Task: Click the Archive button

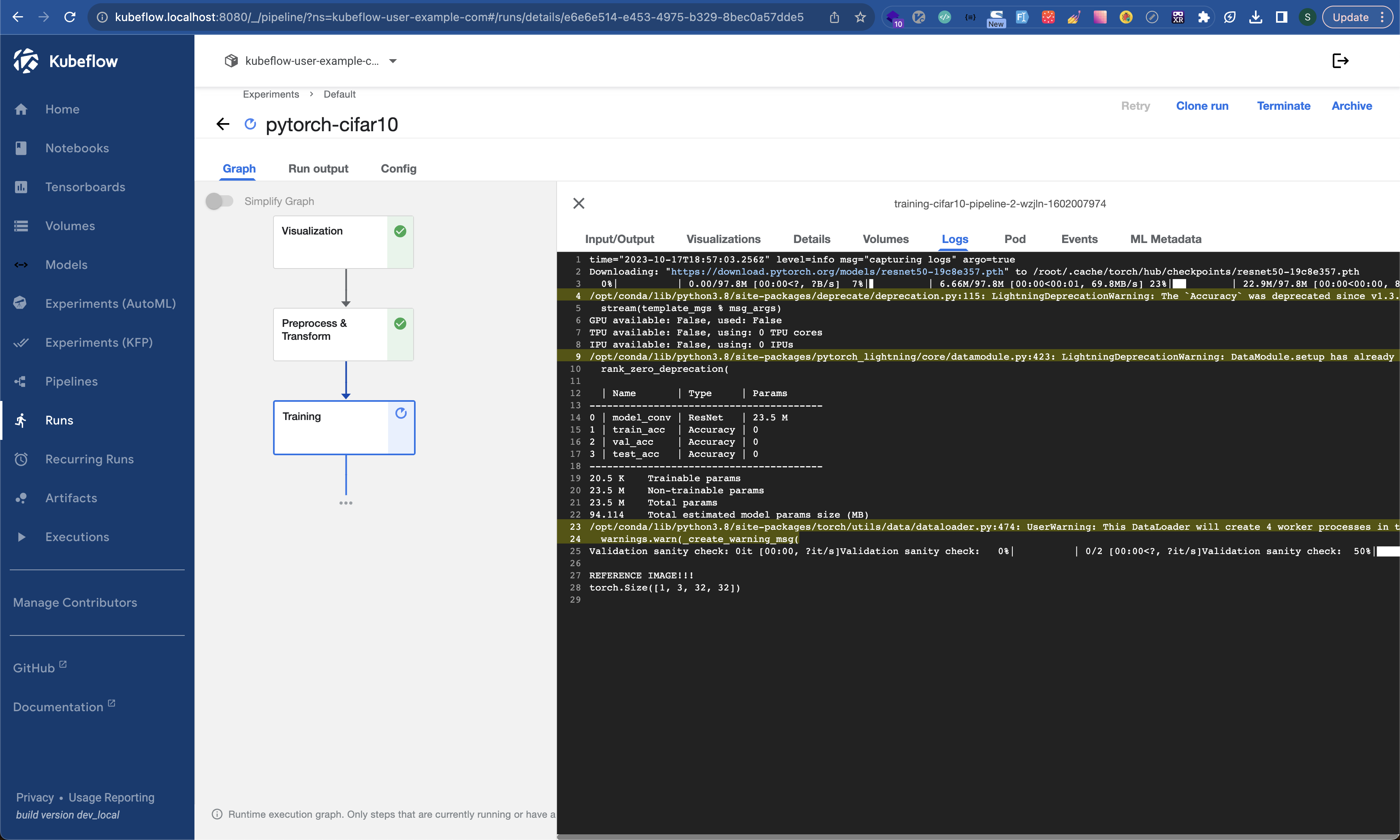Action: 1353,105
